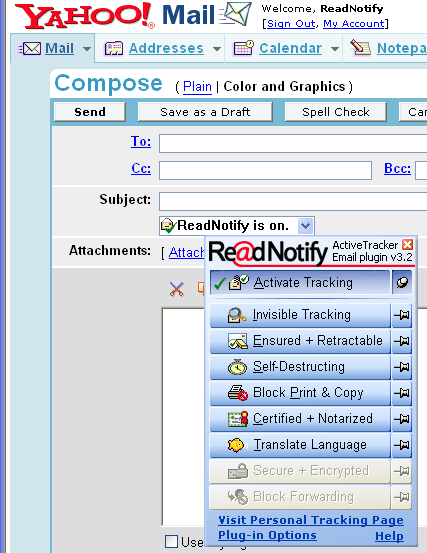Screen dimensions: 427x553
Task: Pin the Translate Language option
Action: click(x=402, y=445)
